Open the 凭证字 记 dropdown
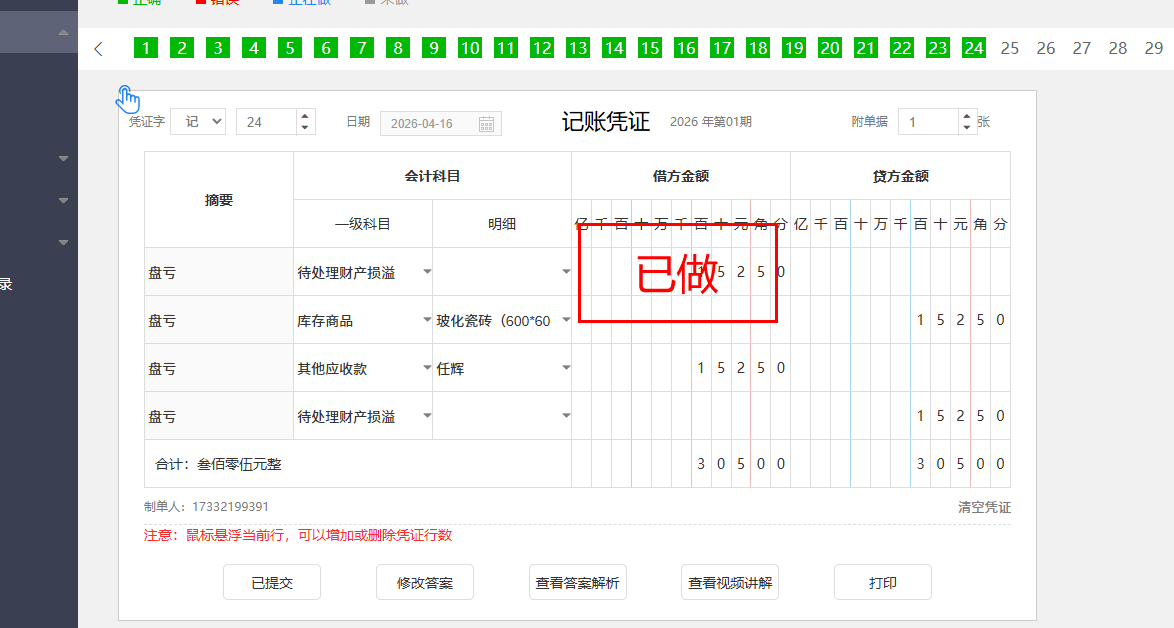1174x628 pixels. 198,122
